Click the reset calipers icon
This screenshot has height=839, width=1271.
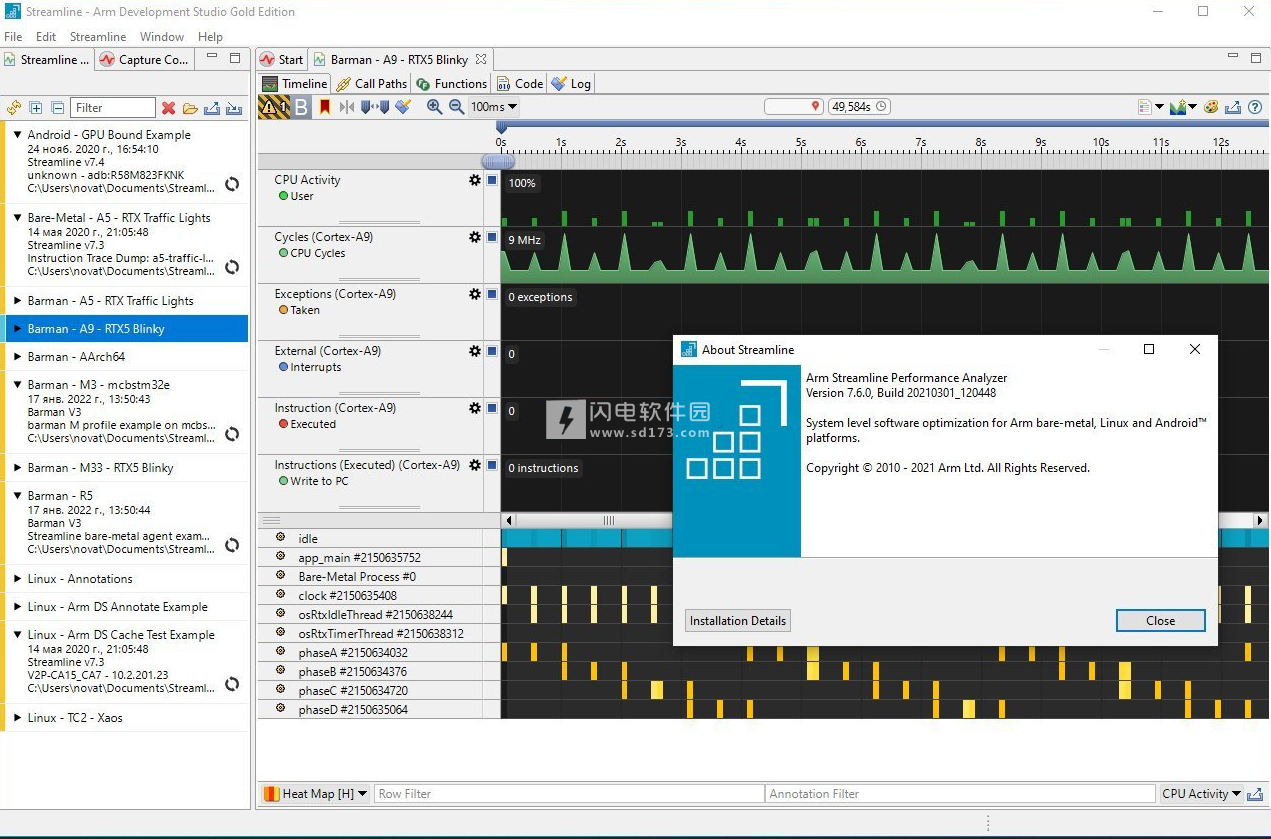[375, 107]
